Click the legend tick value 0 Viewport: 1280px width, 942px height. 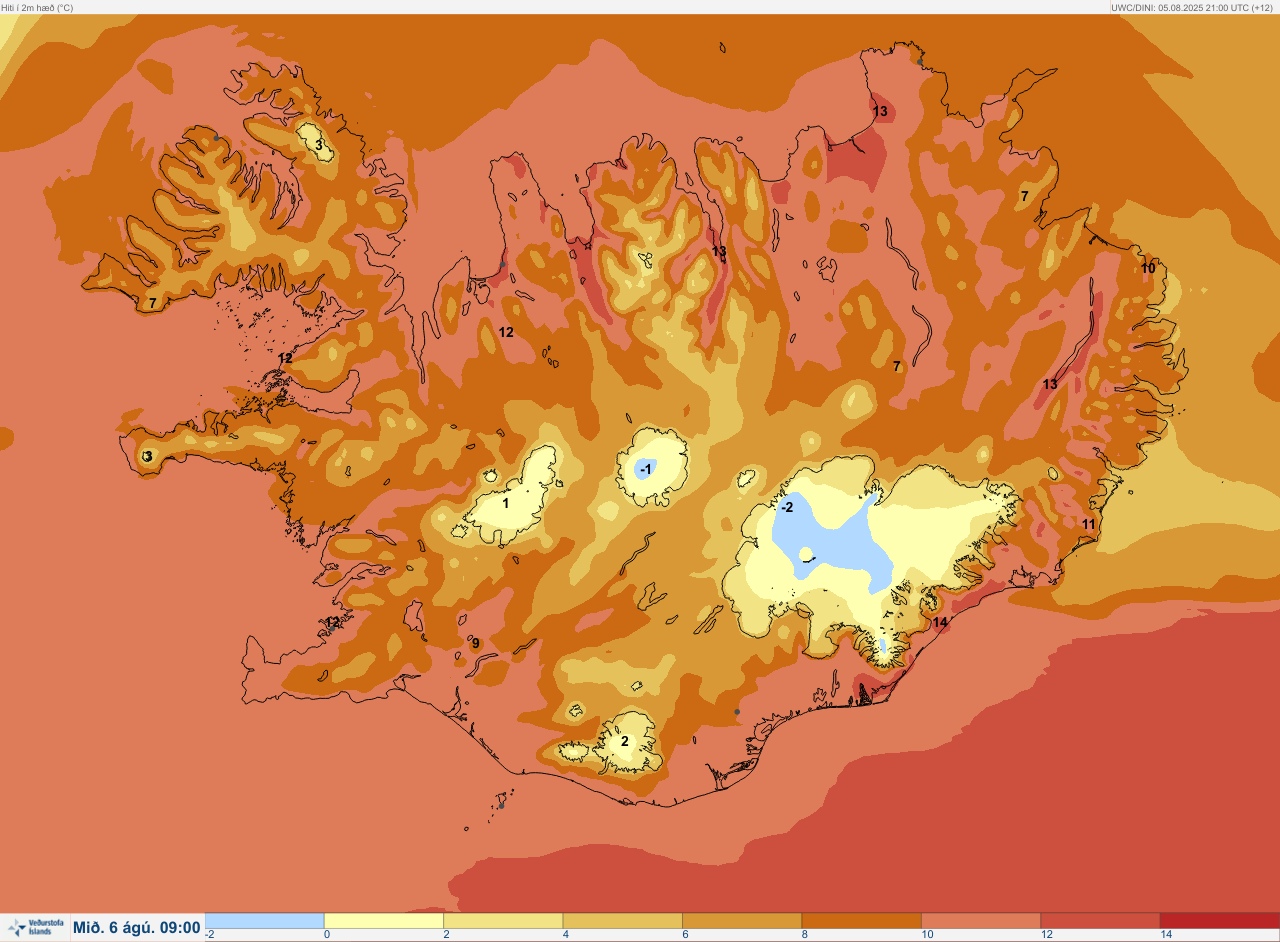pyautogui.click(x=327, y=934)
